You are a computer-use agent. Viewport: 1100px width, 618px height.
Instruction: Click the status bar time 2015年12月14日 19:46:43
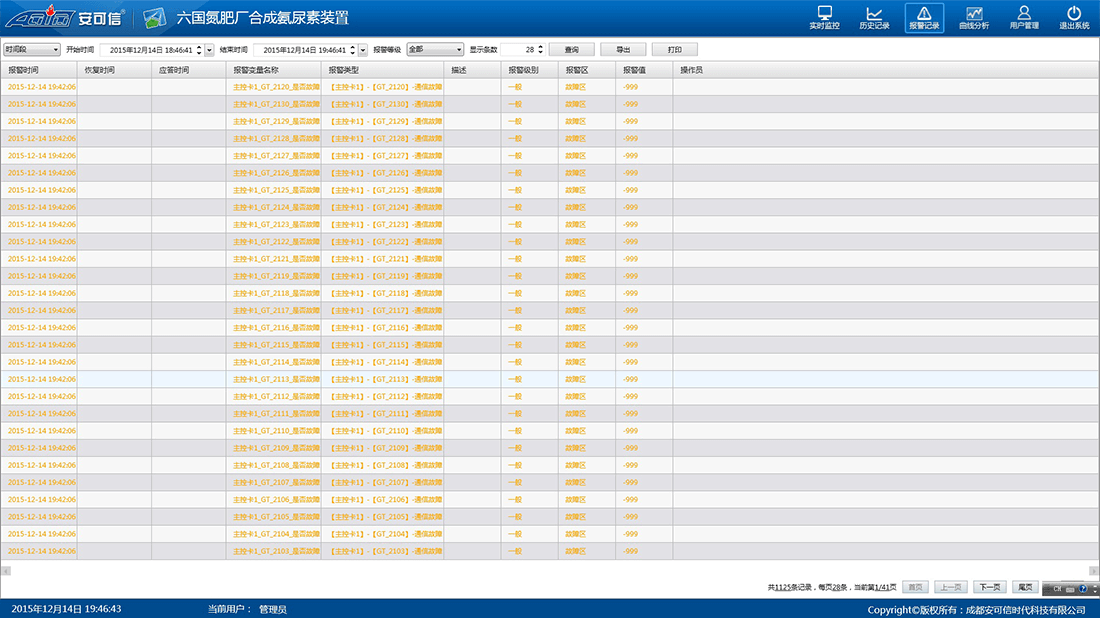click(x=66, y=609)
